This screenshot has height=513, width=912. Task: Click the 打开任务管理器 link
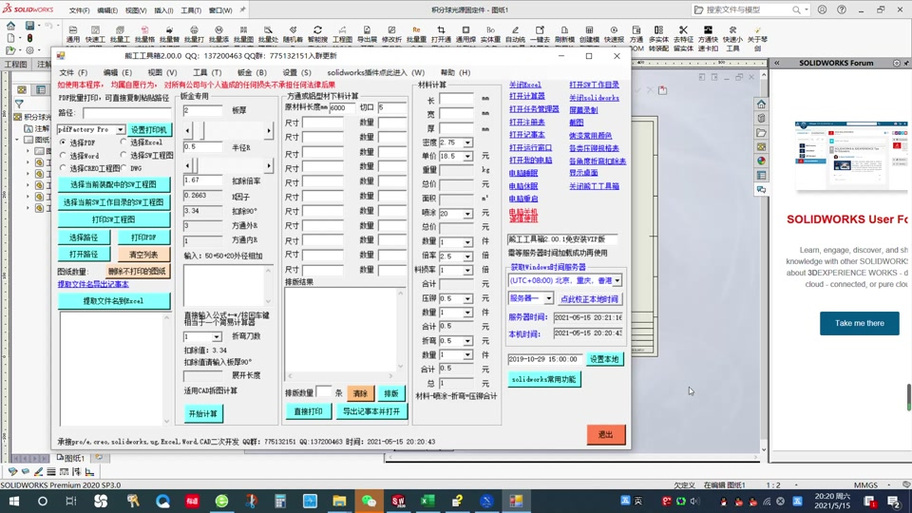(x=534, y=109)
